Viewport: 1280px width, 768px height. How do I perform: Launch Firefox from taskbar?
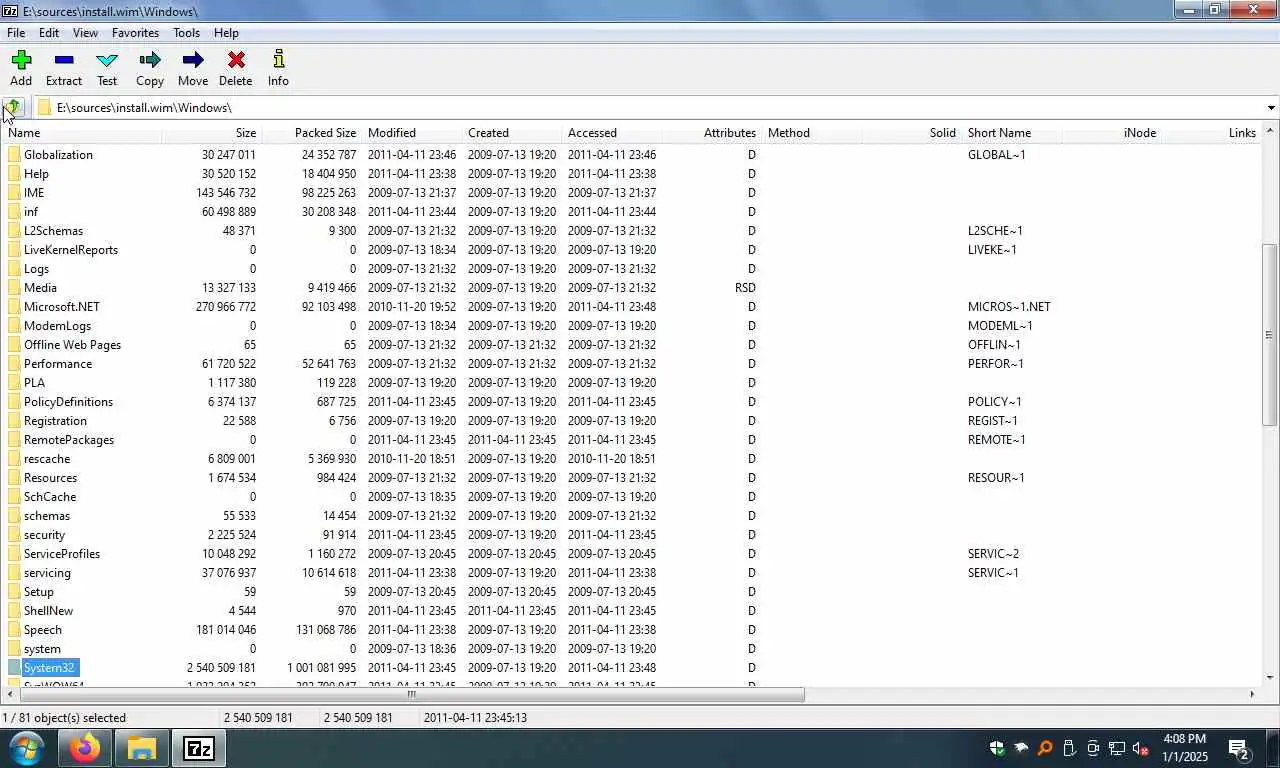coord(85,748)
